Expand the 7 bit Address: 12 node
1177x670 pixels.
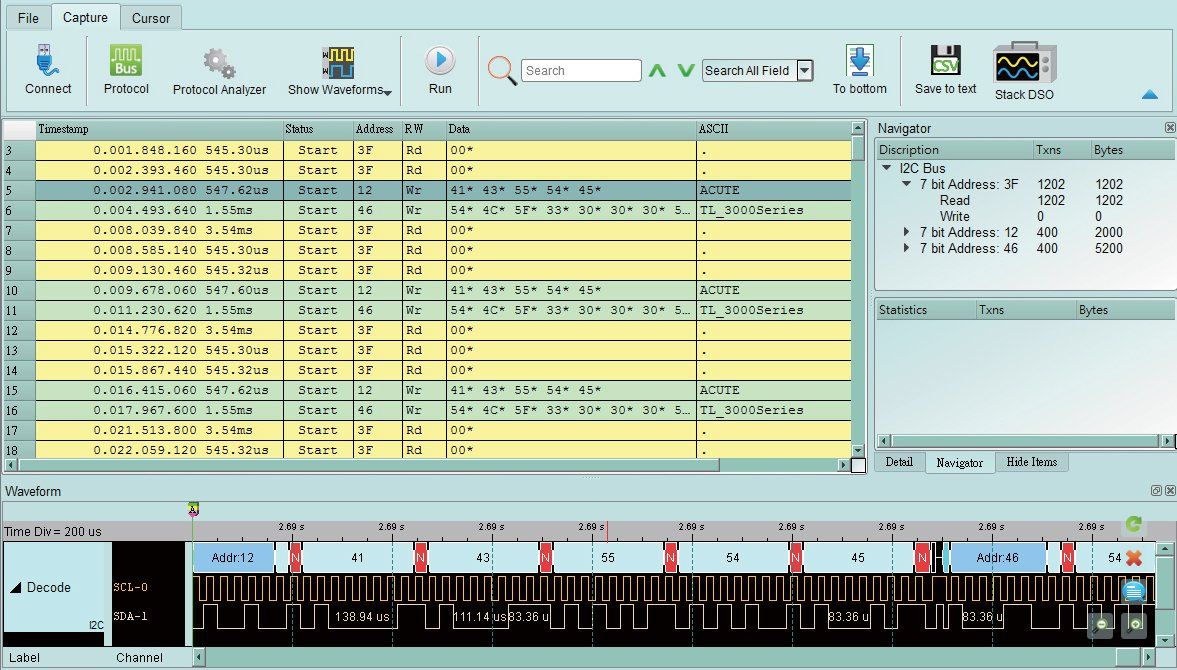pos(906,232)
